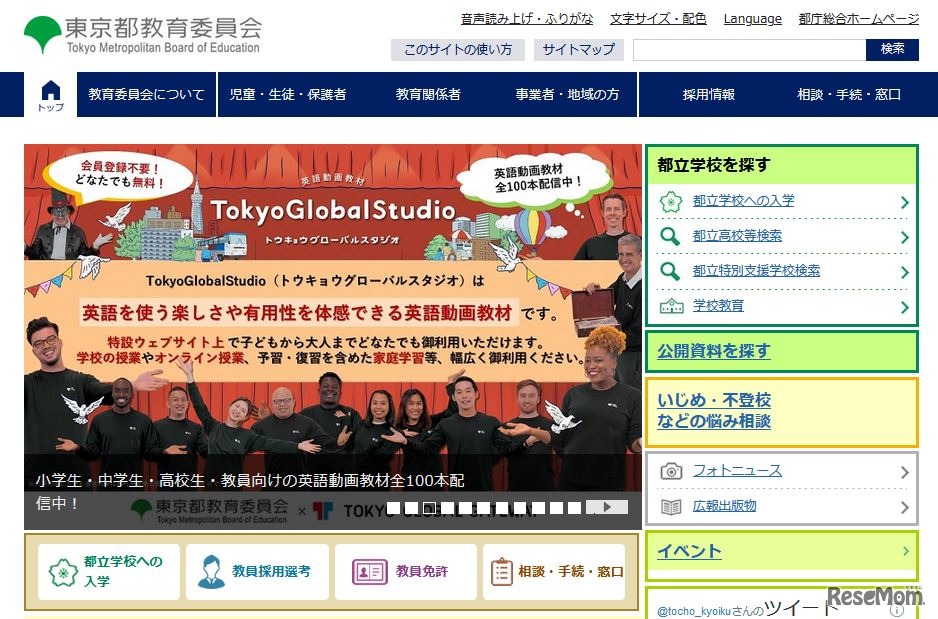Select the outlined active slide indicator

[x=430, y=508]
